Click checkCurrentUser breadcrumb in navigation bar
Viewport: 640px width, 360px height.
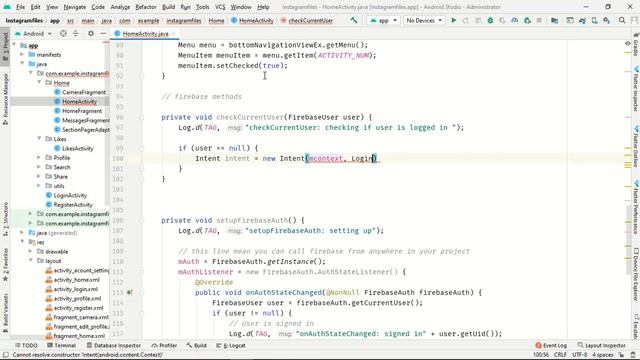(x=310, y=20)
